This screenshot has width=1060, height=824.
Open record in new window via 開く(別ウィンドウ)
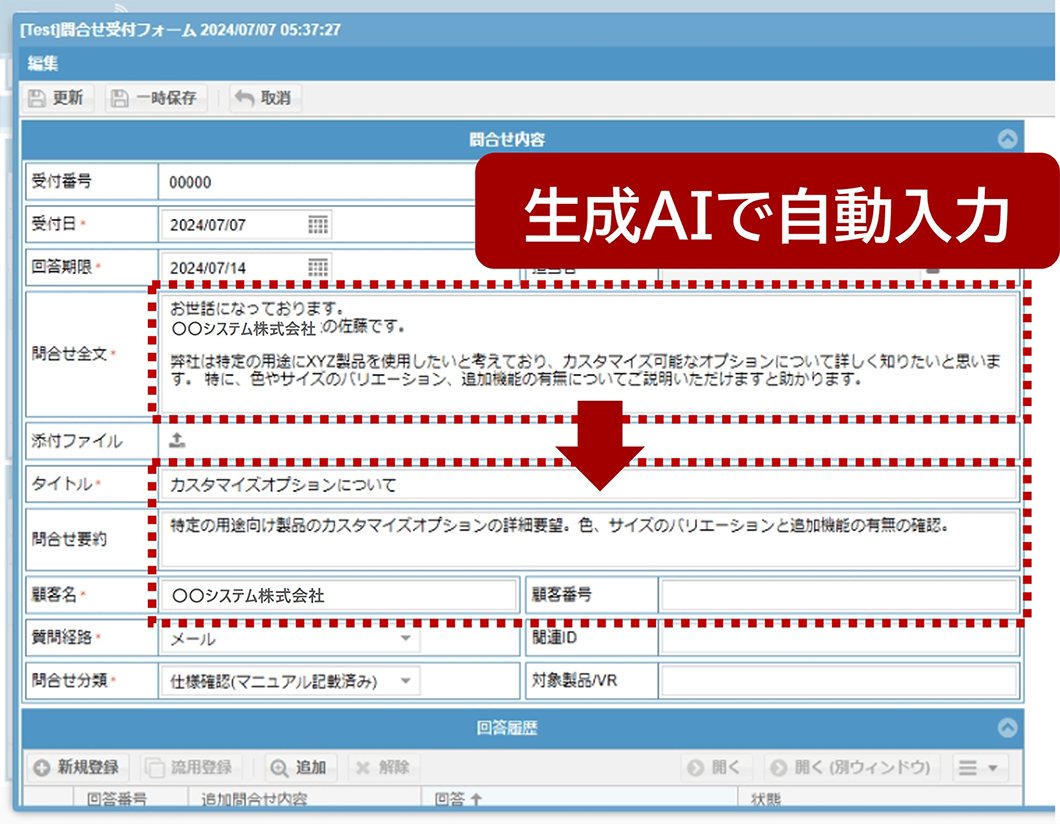pos(853,767)
